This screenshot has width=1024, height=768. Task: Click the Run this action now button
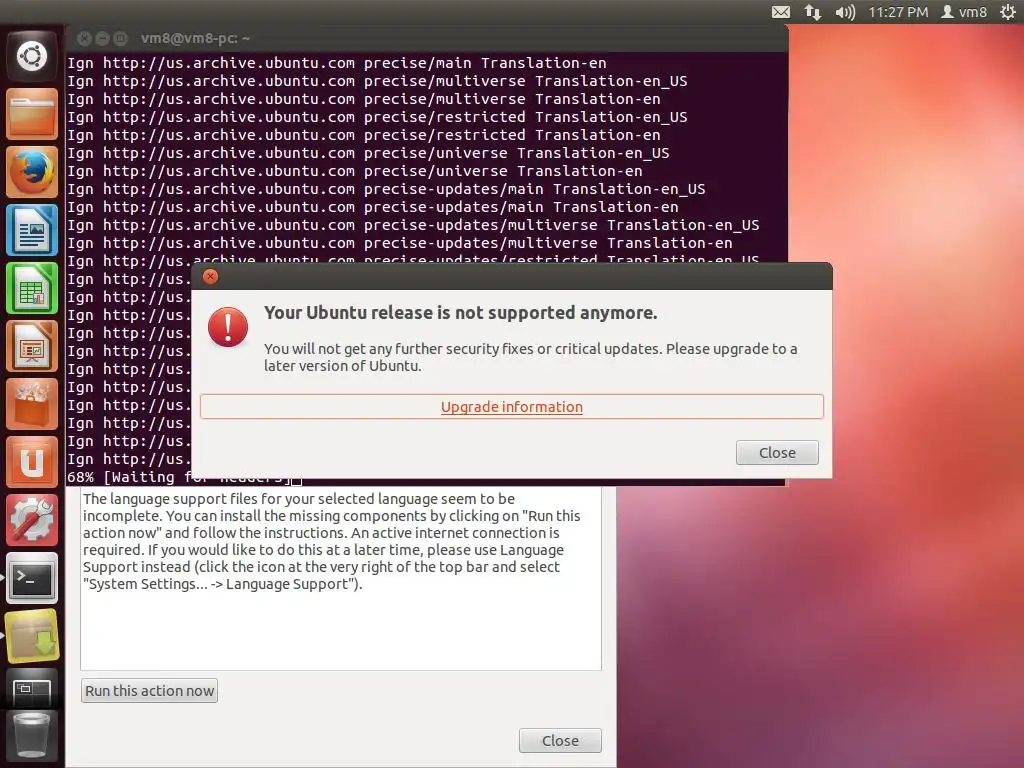(150, 691)
